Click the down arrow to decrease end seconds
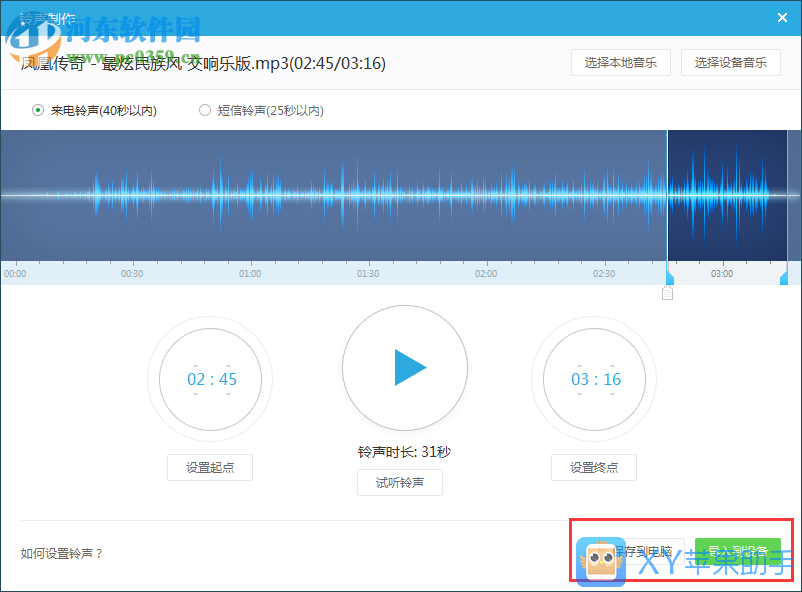Screen dimensions: 802x592 [612, 394]
